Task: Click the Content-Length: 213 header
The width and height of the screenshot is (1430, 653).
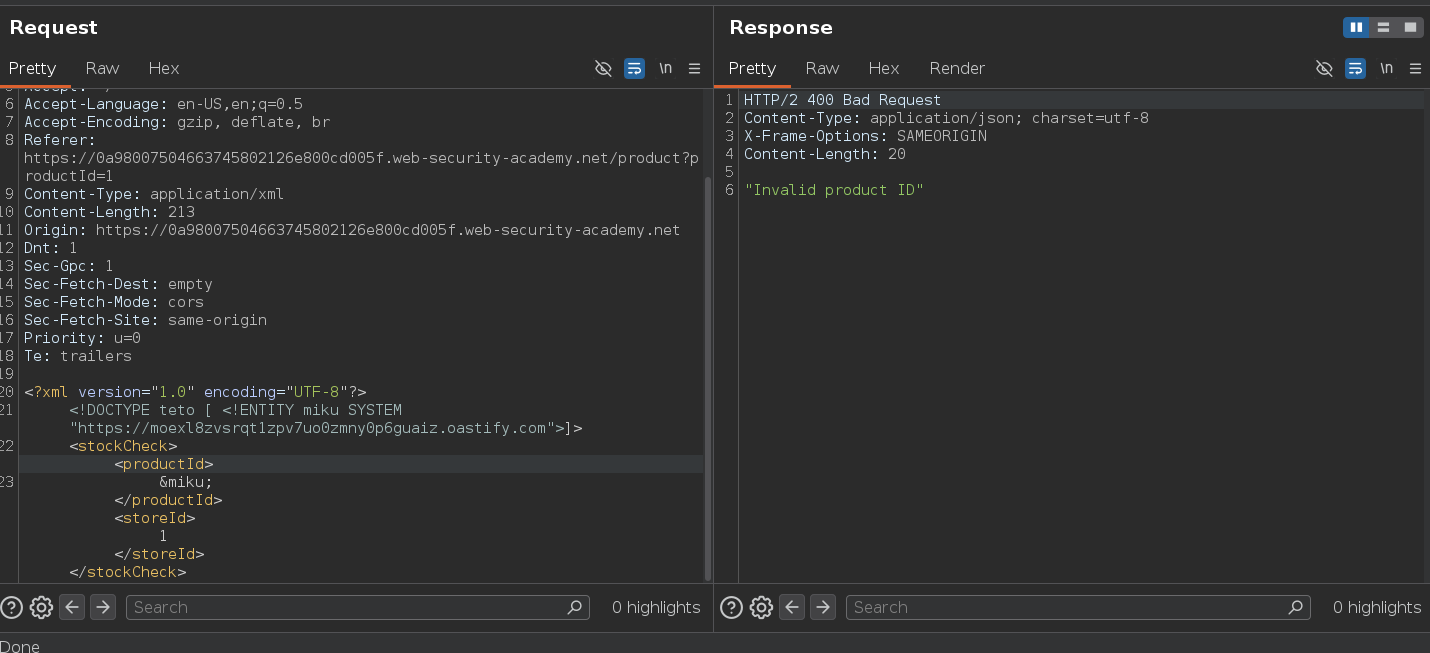Action: (x=109, y=212)
